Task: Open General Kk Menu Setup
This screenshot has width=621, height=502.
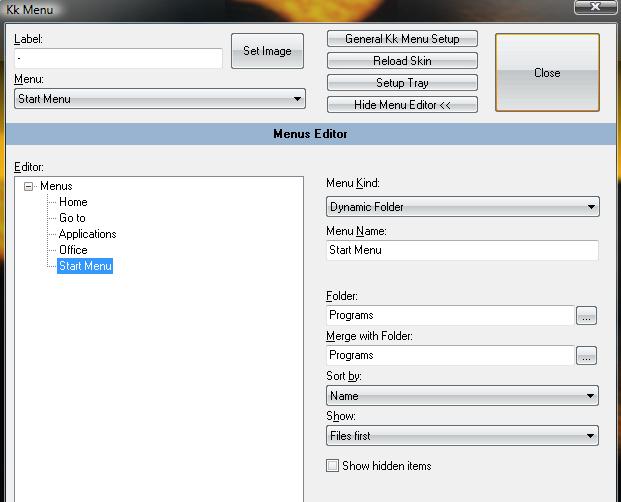Action: click(402, 39)
